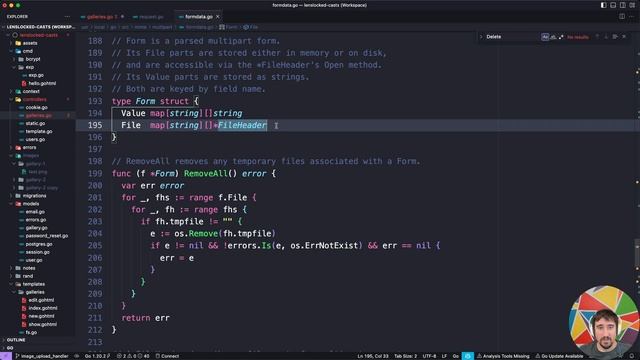Collapse the lenslocked-casts root folder
The height and width of the screenshot is (360, 640).
[x=38, y=35]
